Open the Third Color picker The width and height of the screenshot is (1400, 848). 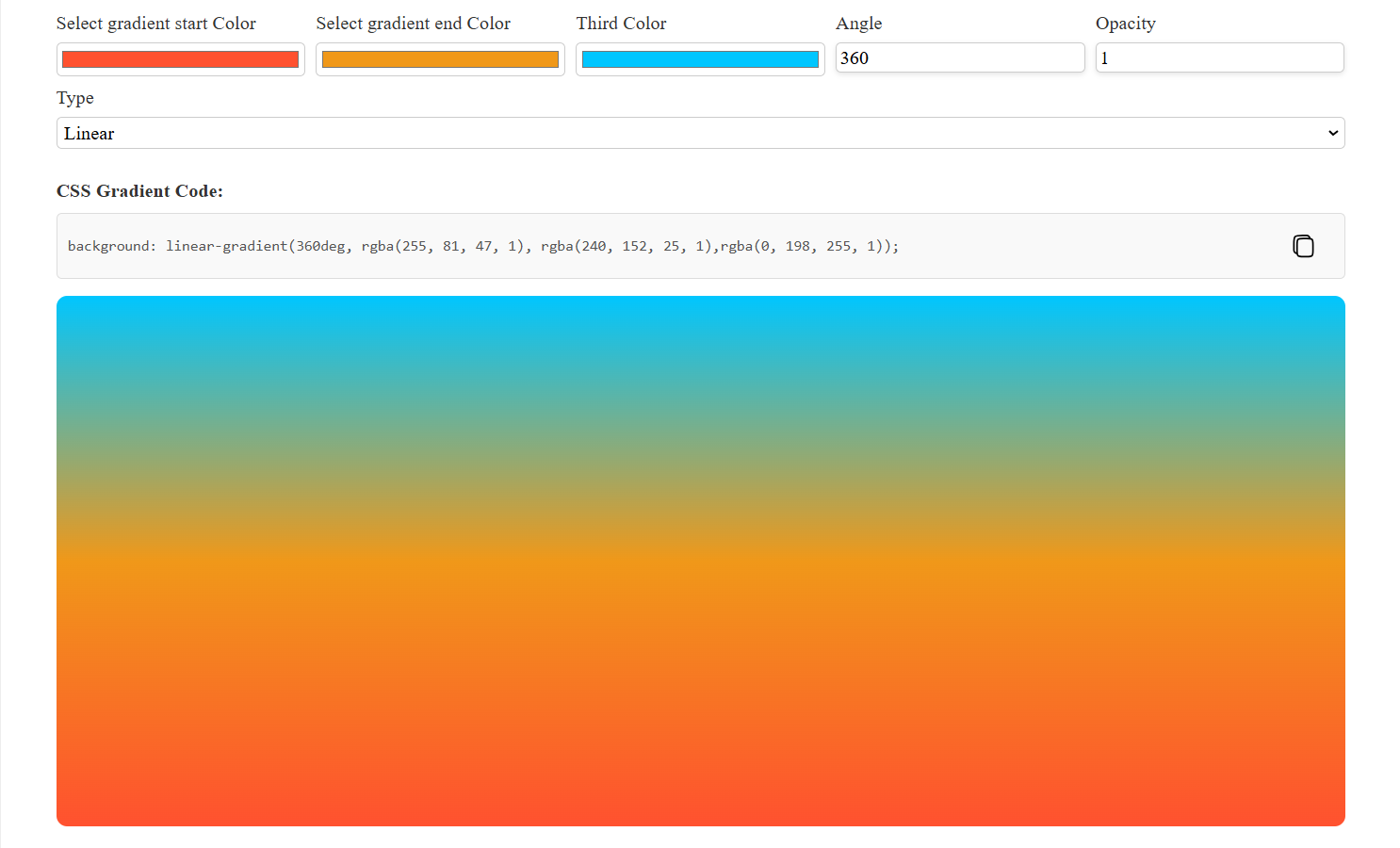click(700, 59)
